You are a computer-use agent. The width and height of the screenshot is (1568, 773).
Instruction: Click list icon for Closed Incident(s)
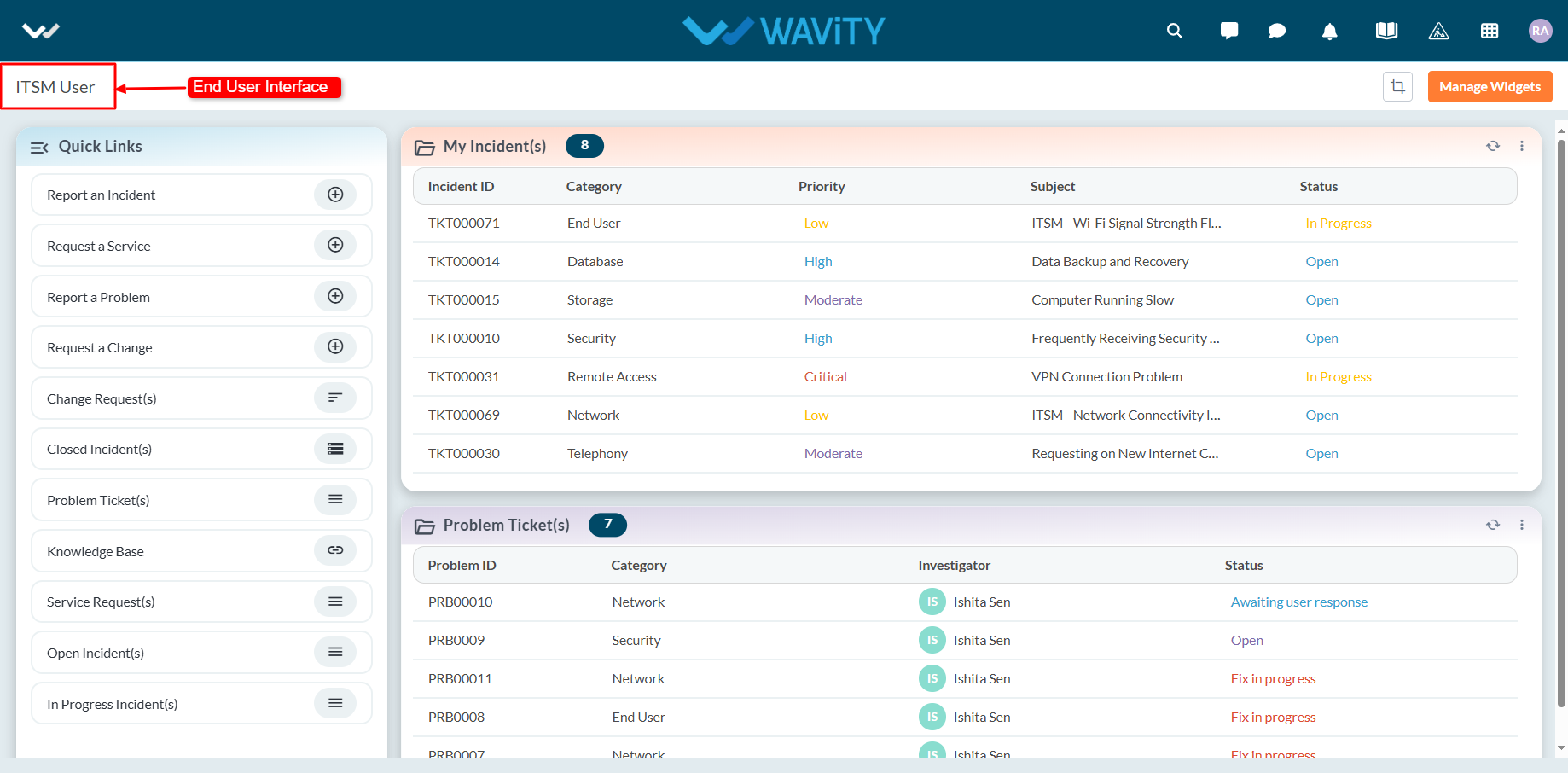(335, 449)
